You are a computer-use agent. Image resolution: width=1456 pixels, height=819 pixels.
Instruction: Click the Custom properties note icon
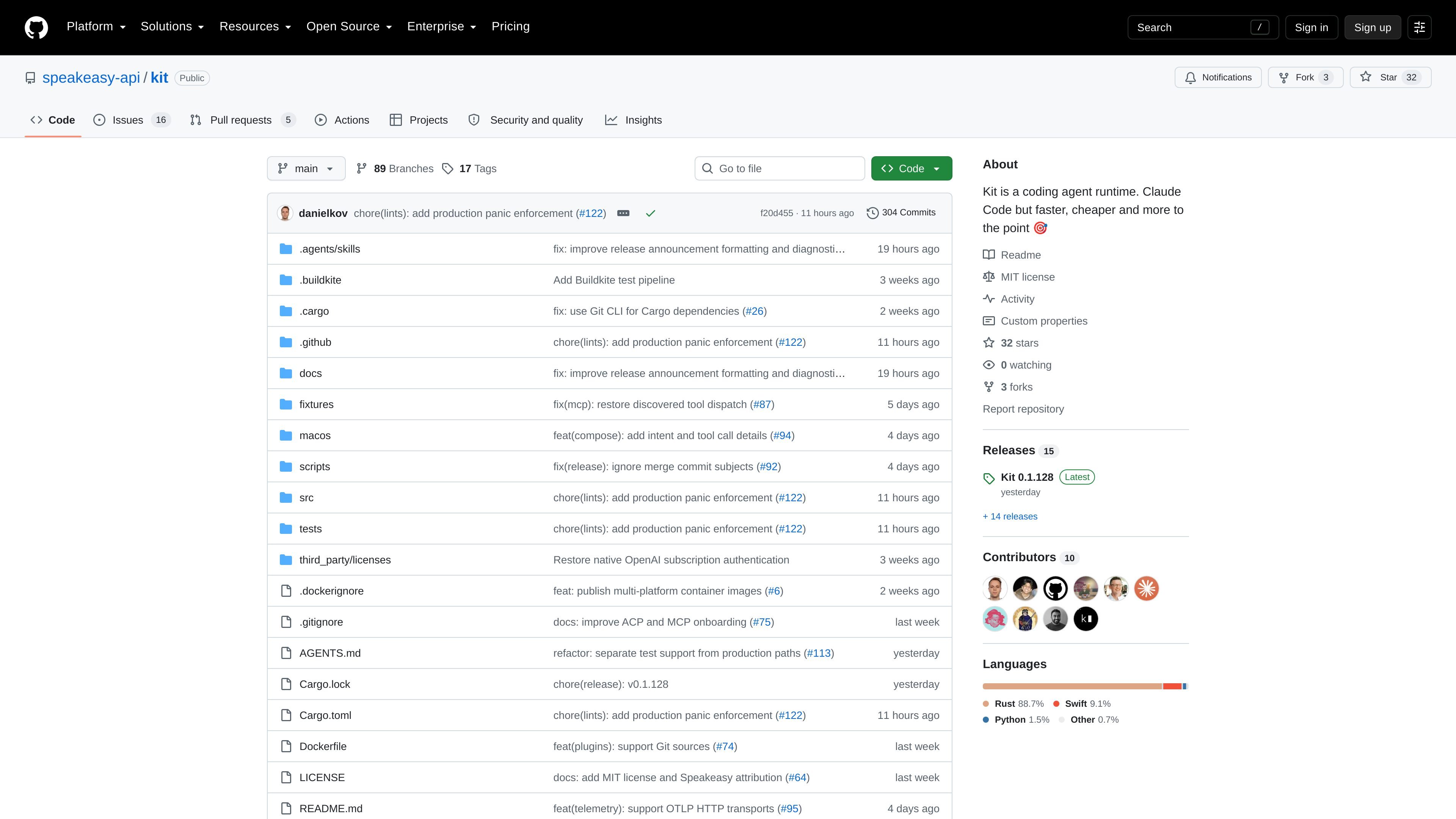[x=988, y=321]
